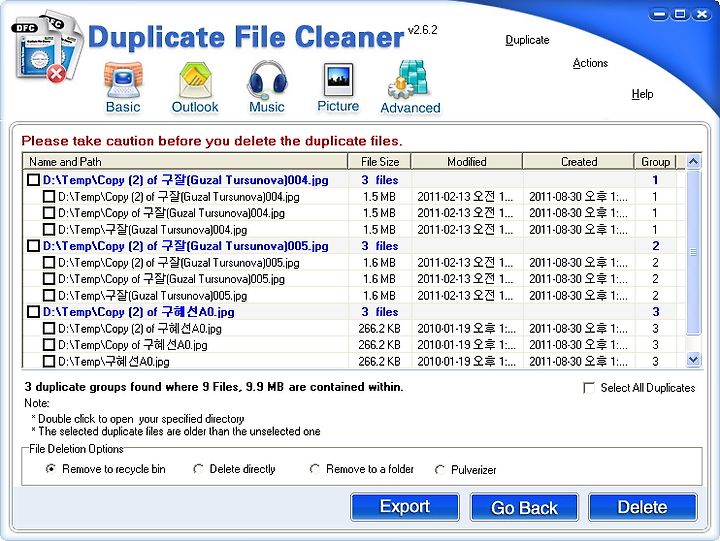Check file D:\Temp\구잘(Guzal Tursunova)004.jpg
Image resolution: width=720 pixels, height=541 pixels.
[49, 229]
